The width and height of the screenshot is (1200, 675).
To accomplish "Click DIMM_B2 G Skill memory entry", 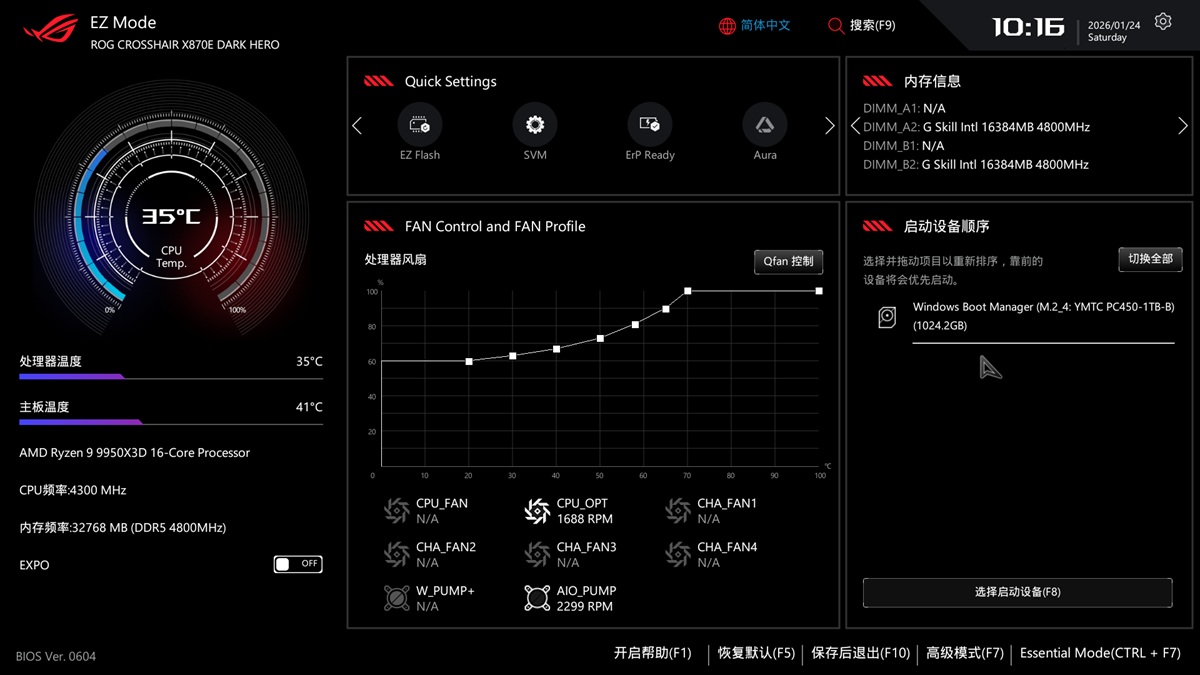I will 976,165.
